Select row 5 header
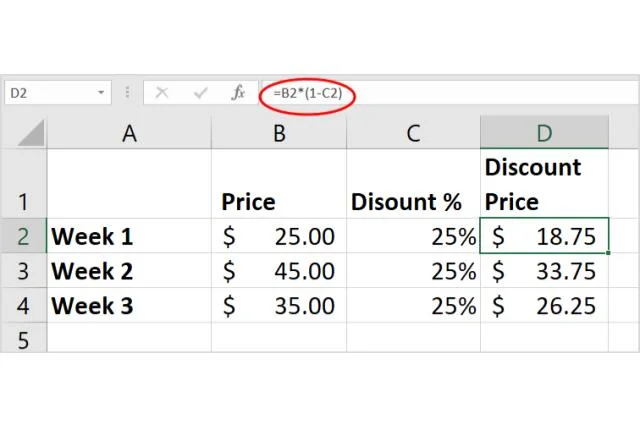Screen dimensions: 640x427 (x=23, y=340)
